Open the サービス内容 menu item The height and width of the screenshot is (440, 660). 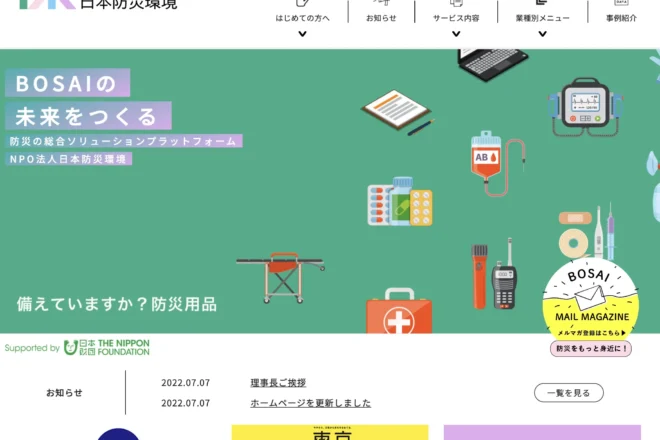(x=456, y=18)
